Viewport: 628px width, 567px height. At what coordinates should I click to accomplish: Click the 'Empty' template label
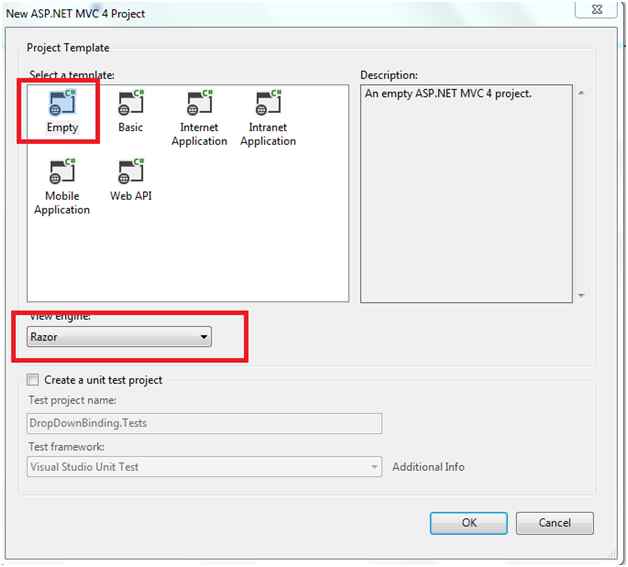[62, 128]
